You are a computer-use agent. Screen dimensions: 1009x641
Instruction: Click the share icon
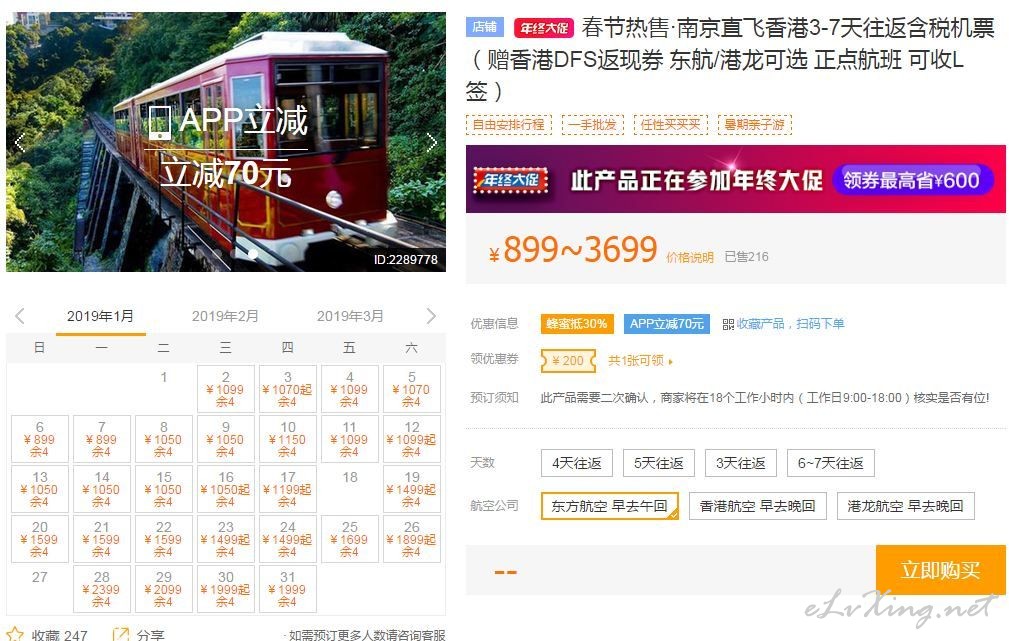pos(120,635)
